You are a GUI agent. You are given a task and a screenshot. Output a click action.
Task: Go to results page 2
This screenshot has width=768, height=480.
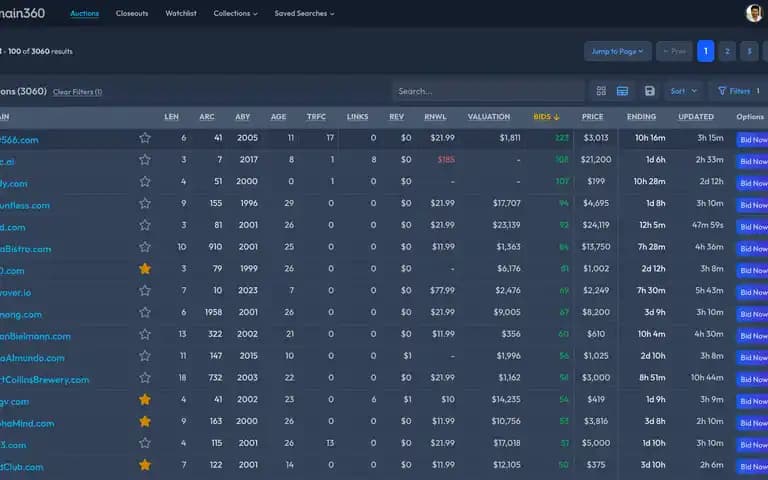pos(727,51)
